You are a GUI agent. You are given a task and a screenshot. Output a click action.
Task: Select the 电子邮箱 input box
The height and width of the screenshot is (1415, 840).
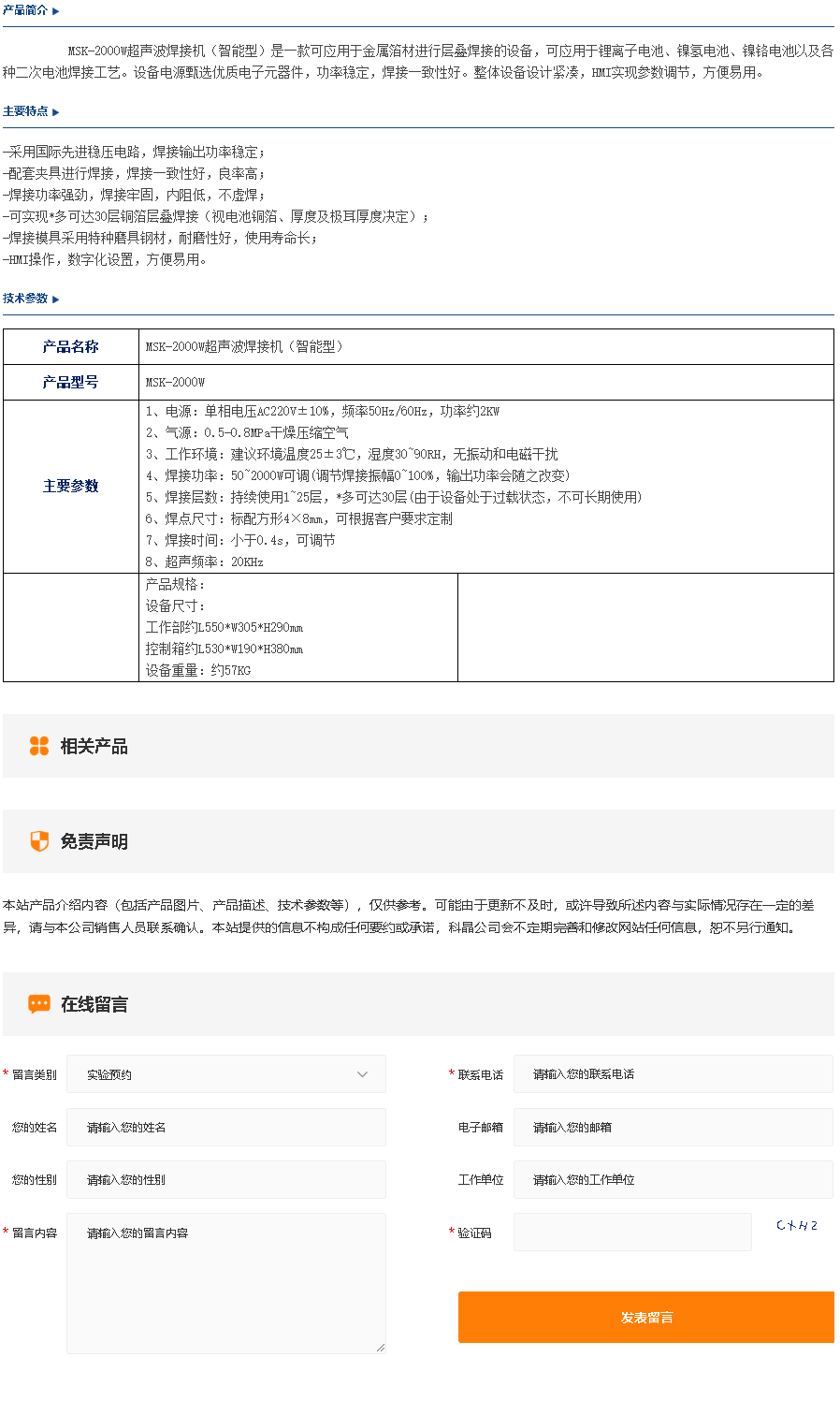pos(672,1128)
